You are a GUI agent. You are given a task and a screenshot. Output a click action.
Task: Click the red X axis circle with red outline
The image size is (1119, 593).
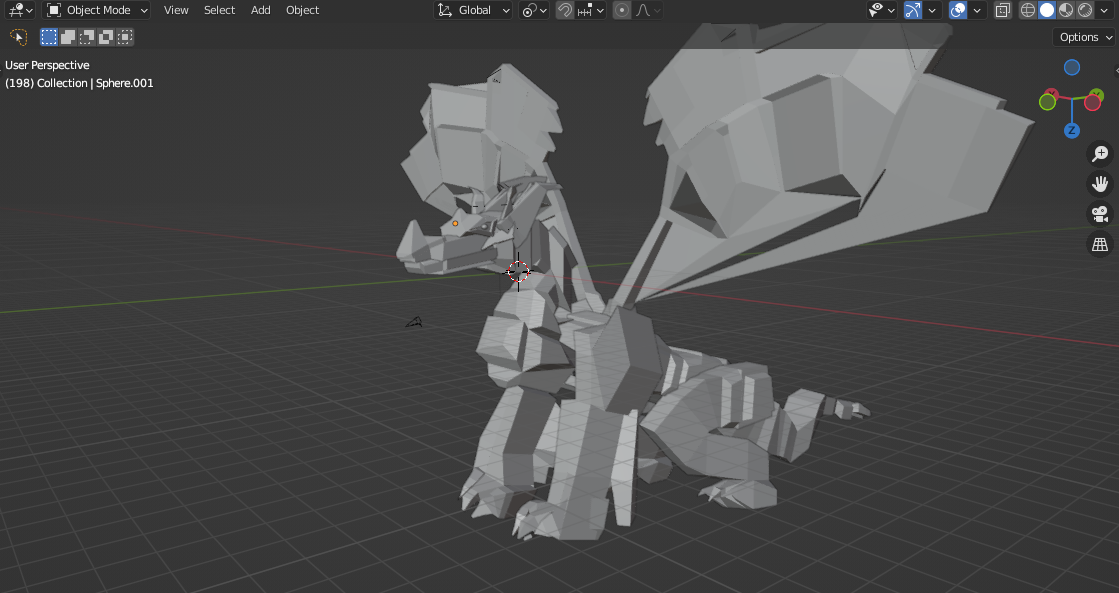pyautogui.click(x=1093, y=103)
